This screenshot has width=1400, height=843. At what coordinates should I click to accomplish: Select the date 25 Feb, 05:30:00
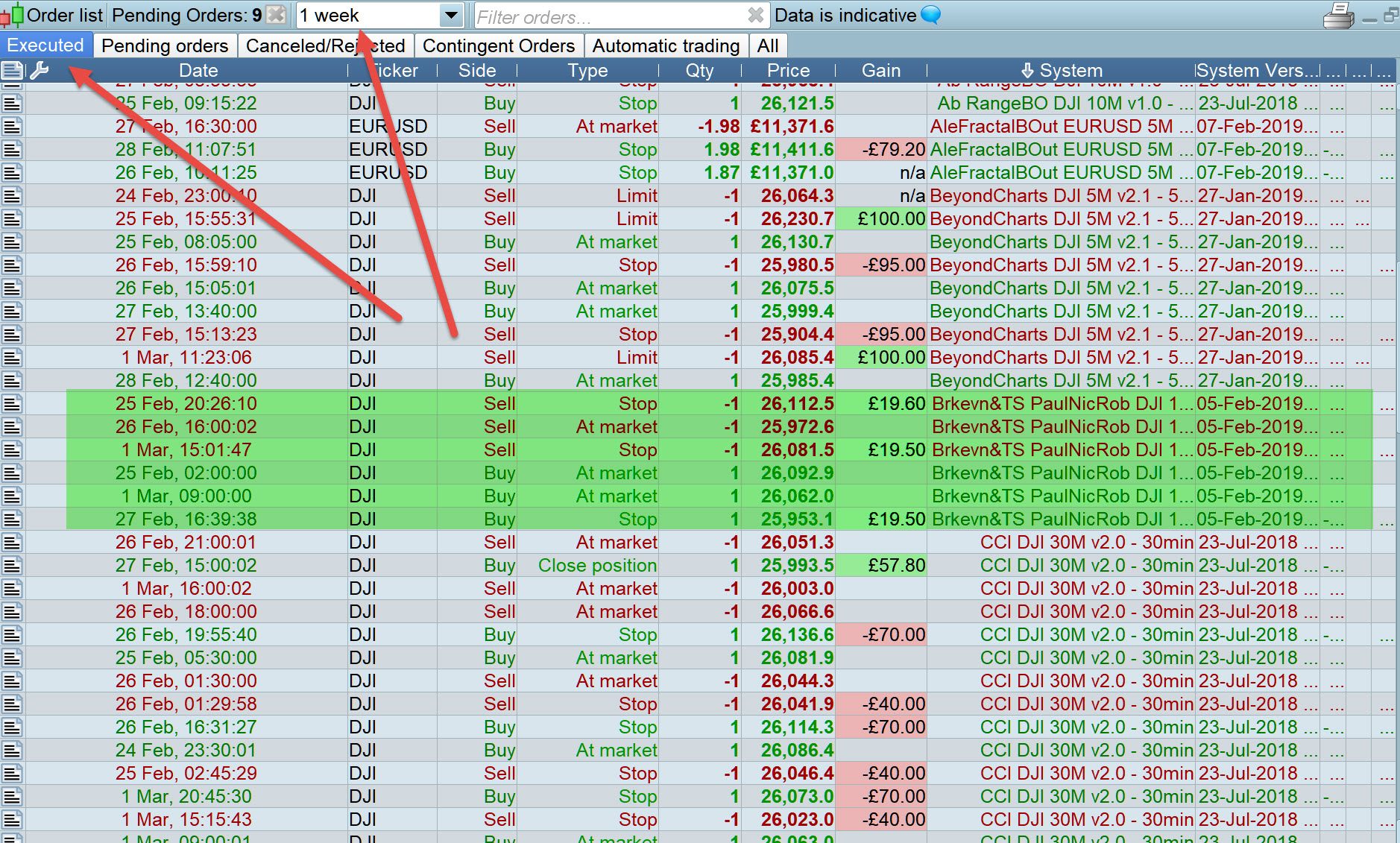[186, 657]
